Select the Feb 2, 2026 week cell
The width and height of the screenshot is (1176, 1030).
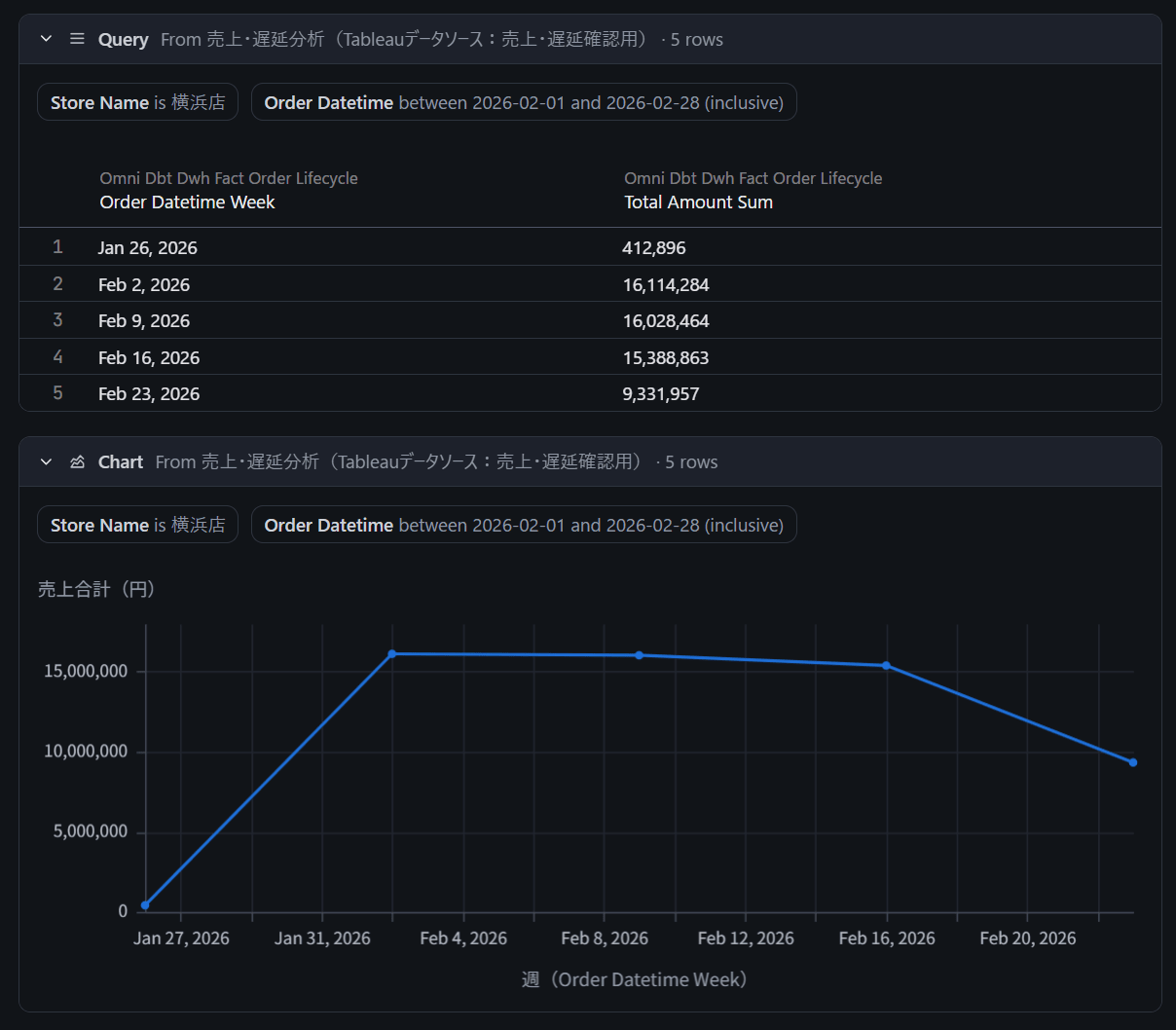click(x=144, y=284)
